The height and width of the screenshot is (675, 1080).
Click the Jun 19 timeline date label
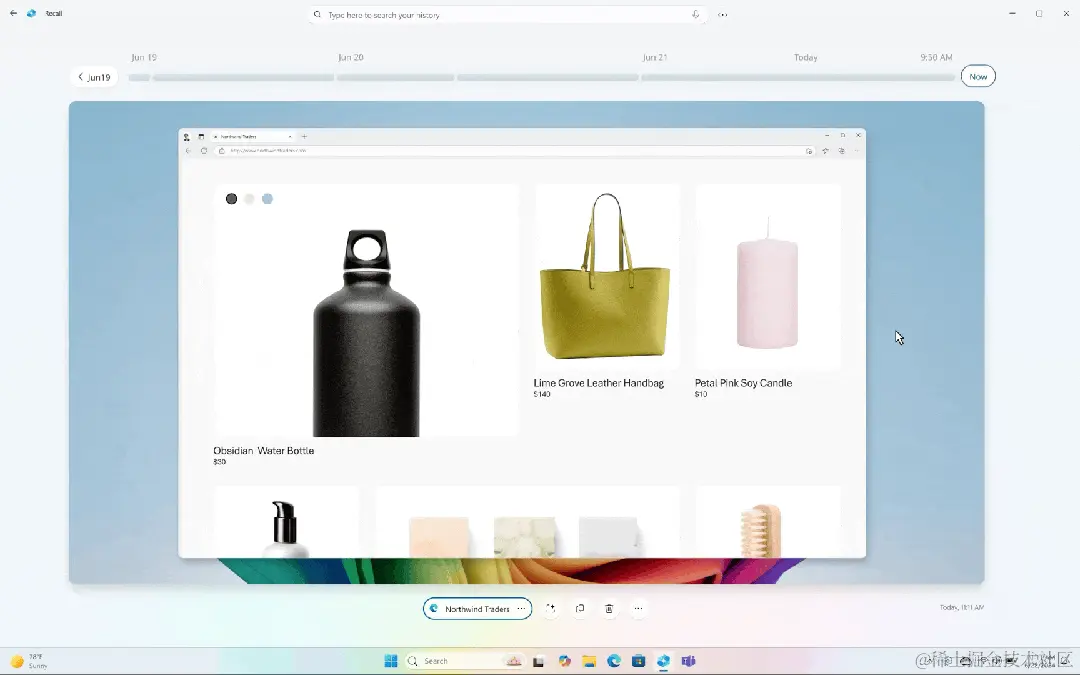tap(144, 57)
